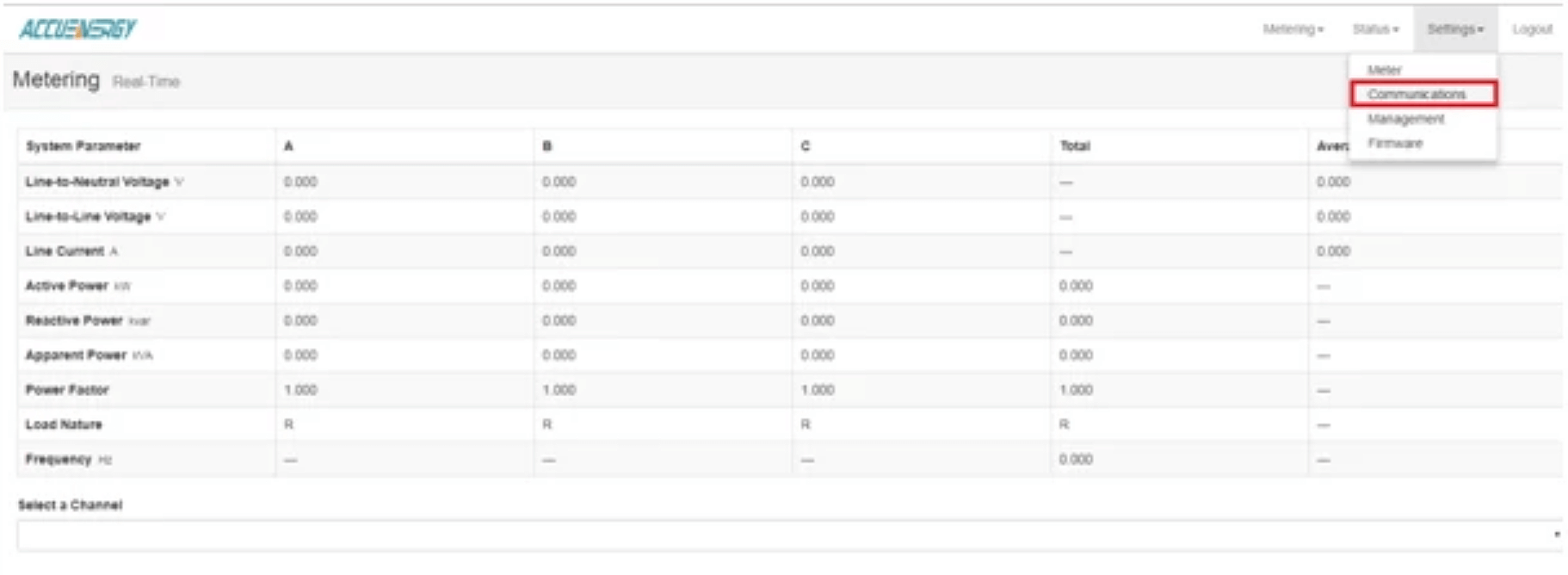Select the Firmware menu entry
Image resolution: width=1568 pixels, height=575 pixels.
pos(1395,143)
